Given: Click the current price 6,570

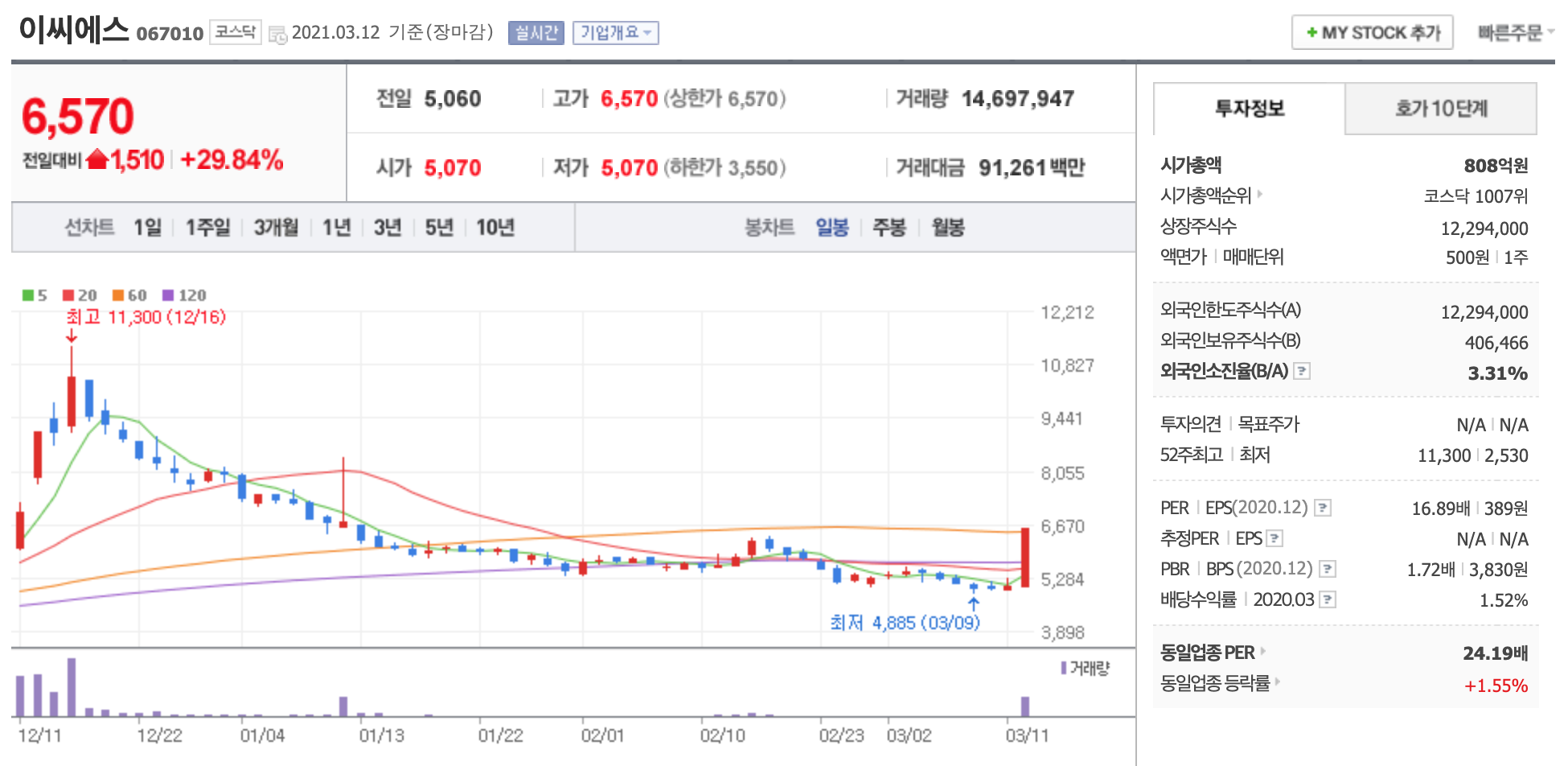Looking at the screenshot, I should click(x=78, y=117).
